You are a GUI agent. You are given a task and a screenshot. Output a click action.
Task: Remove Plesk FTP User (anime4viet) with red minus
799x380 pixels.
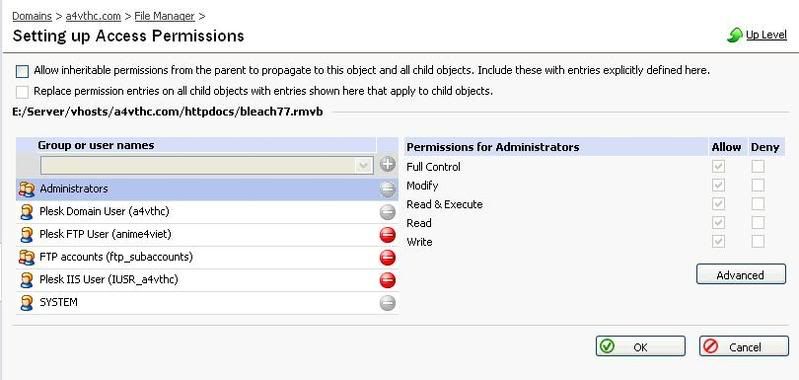pyautogui.click(x=388, y=235)
